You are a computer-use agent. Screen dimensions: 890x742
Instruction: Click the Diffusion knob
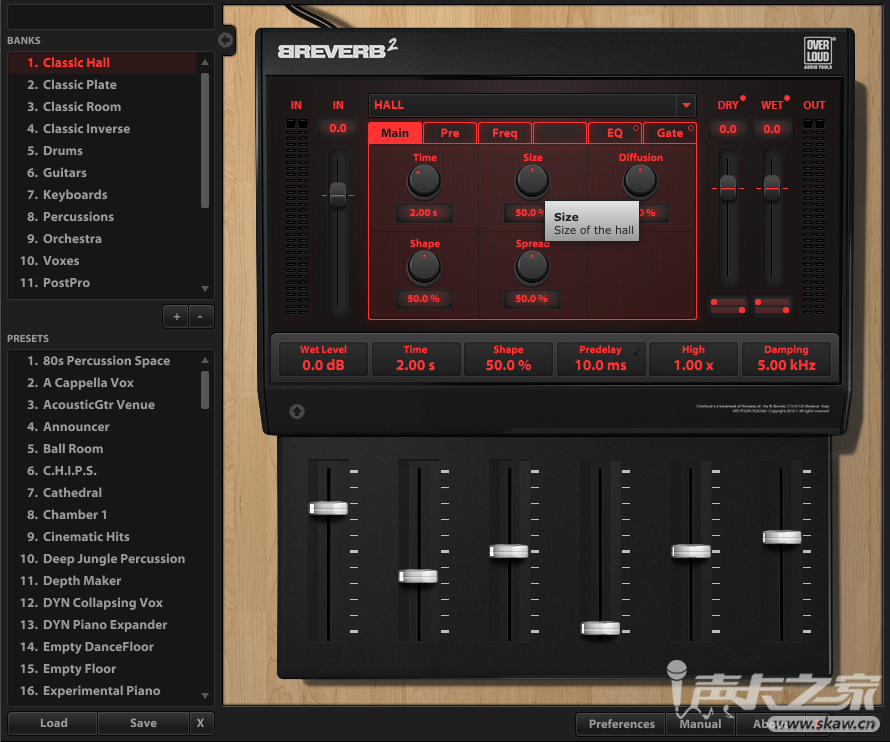(640, 181)
